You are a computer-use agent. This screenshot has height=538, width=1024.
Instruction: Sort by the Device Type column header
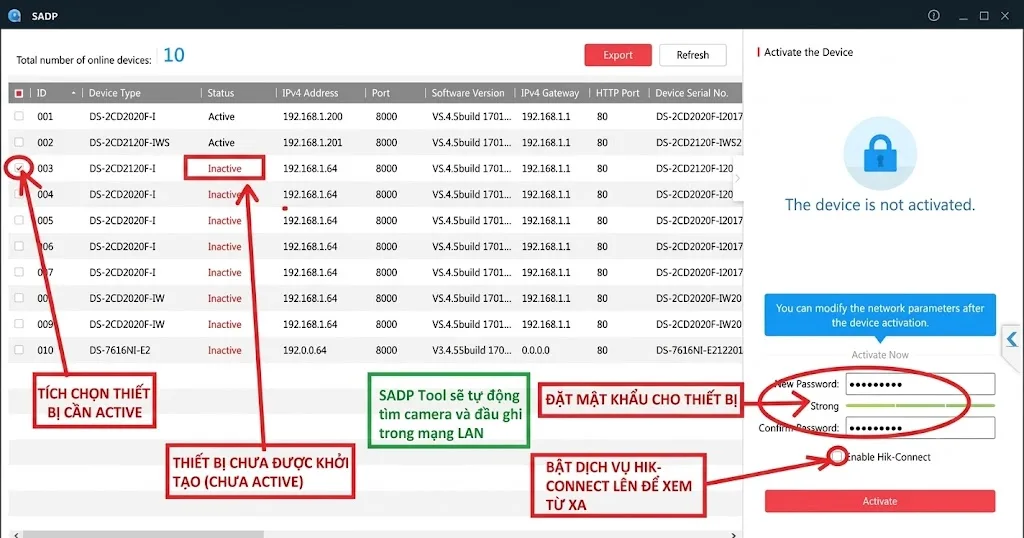click(115, 93)
